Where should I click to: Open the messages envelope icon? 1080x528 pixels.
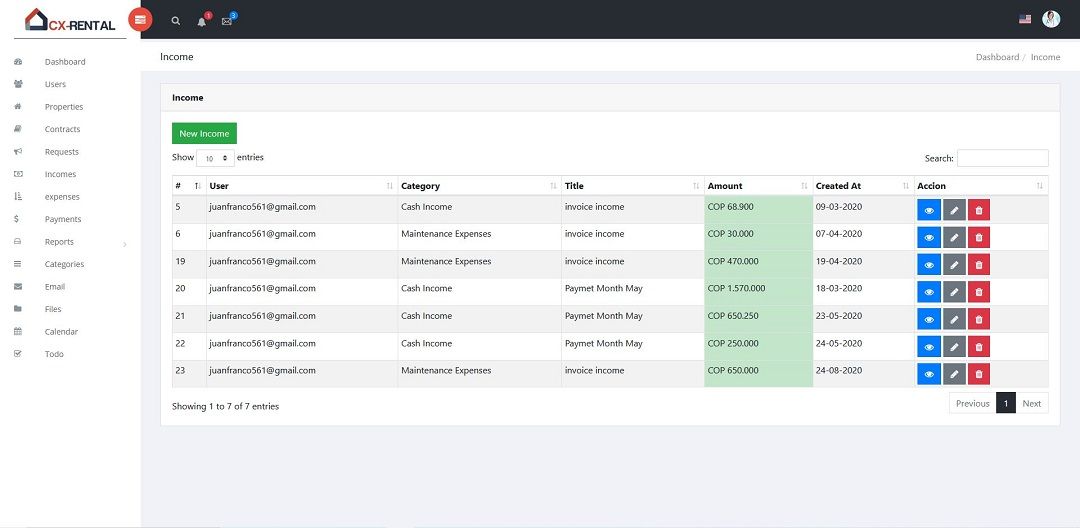227,20
